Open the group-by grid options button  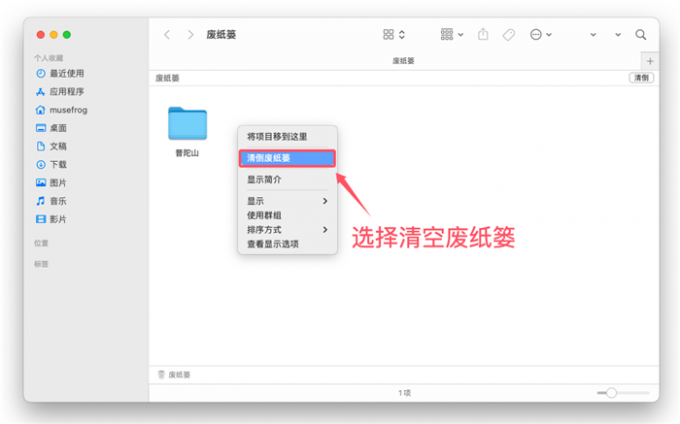(447, 34)
